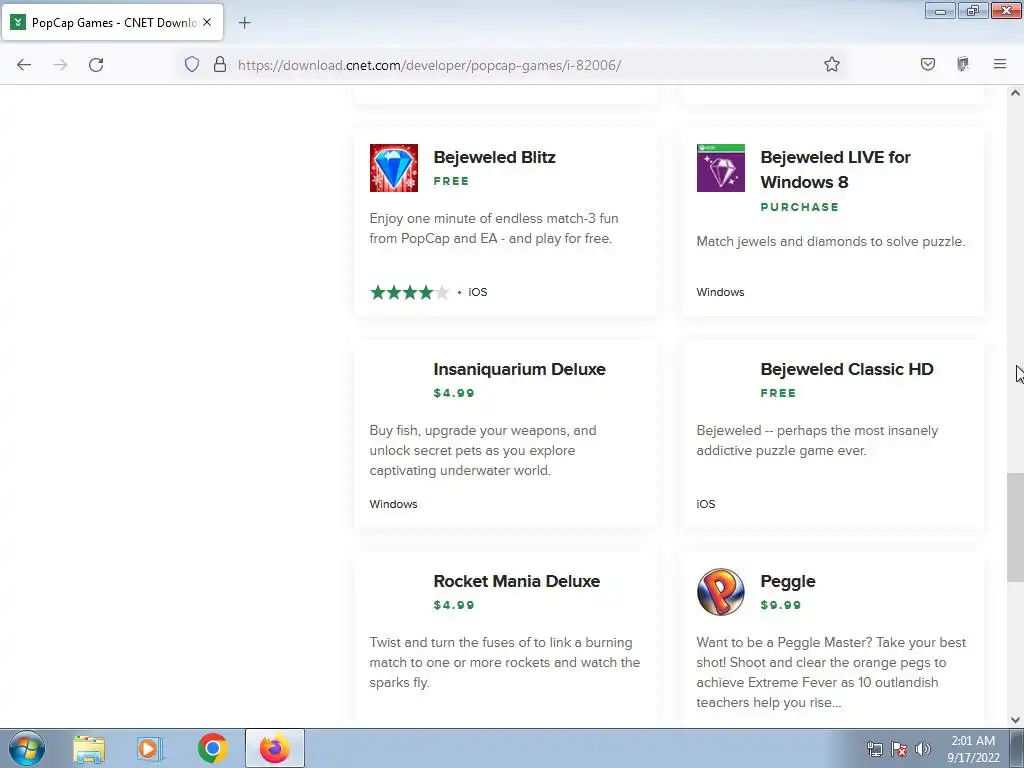Open the Action Center flag icon
Viewport: 1024px width, 768px height.
coord(899,749)
